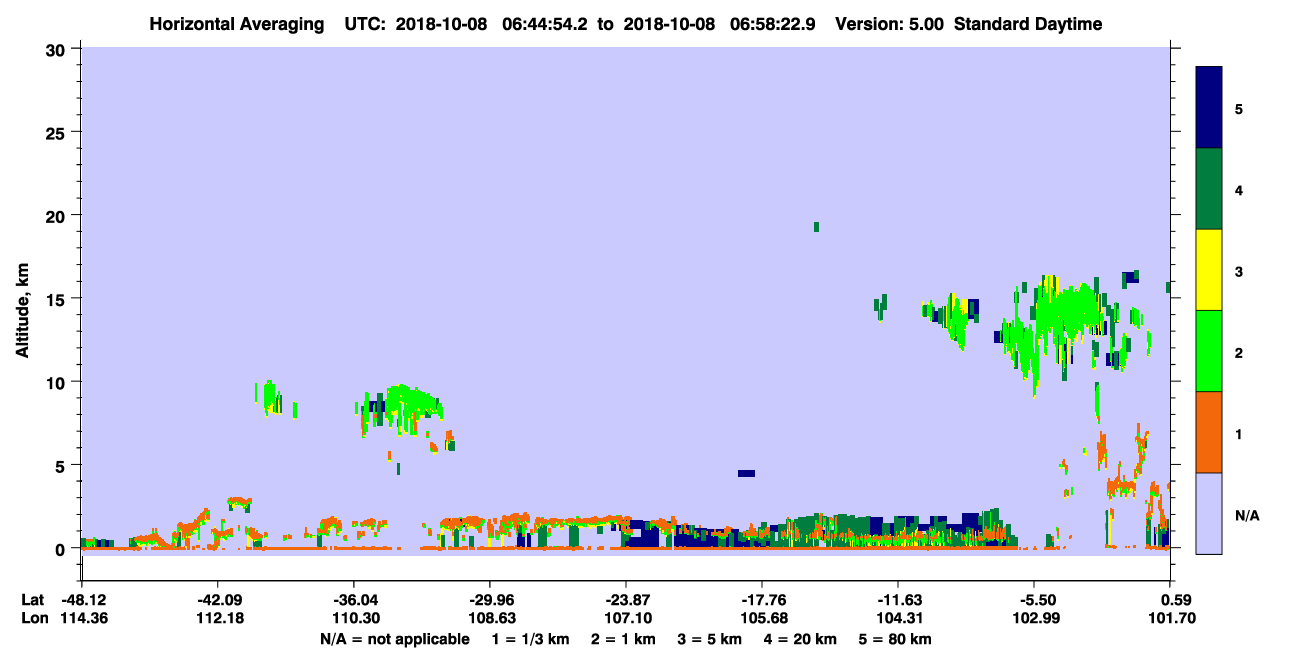Click the '4 = 20 km' legend text
1300x667 pixels.
click(801, 639)
